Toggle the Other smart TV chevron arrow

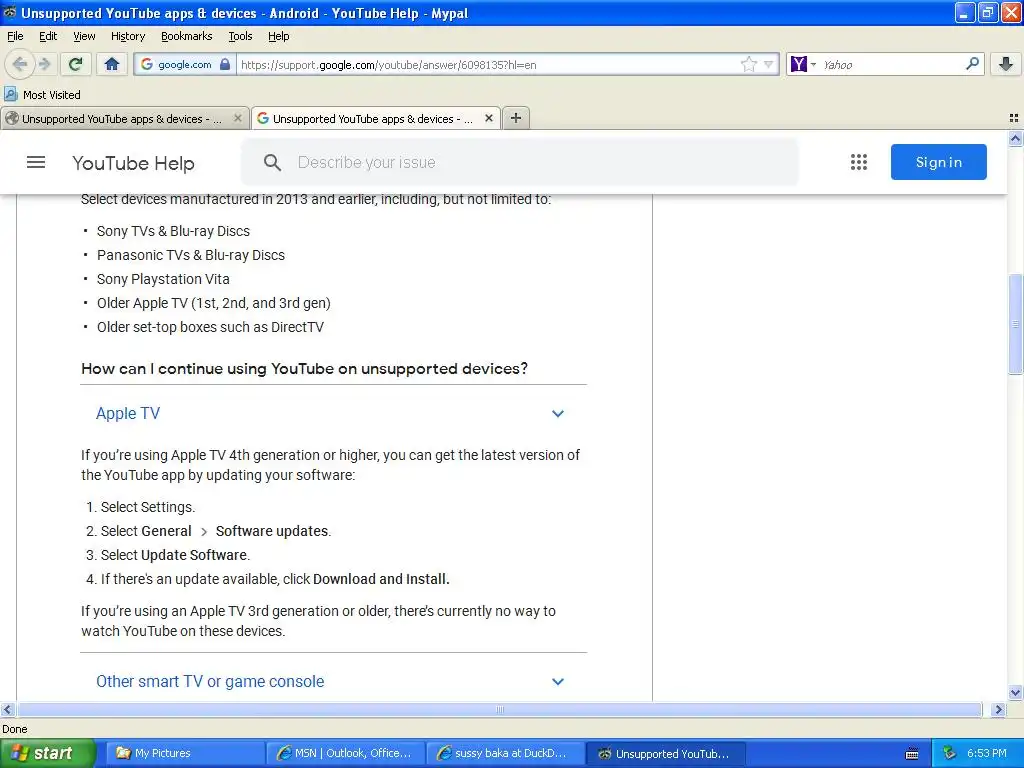(558, 681)
